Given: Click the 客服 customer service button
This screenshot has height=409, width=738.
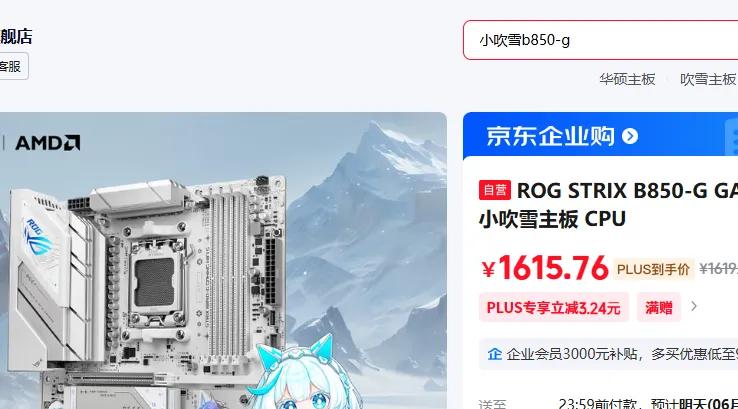Looking at the screenshot, I should point(12,66).
